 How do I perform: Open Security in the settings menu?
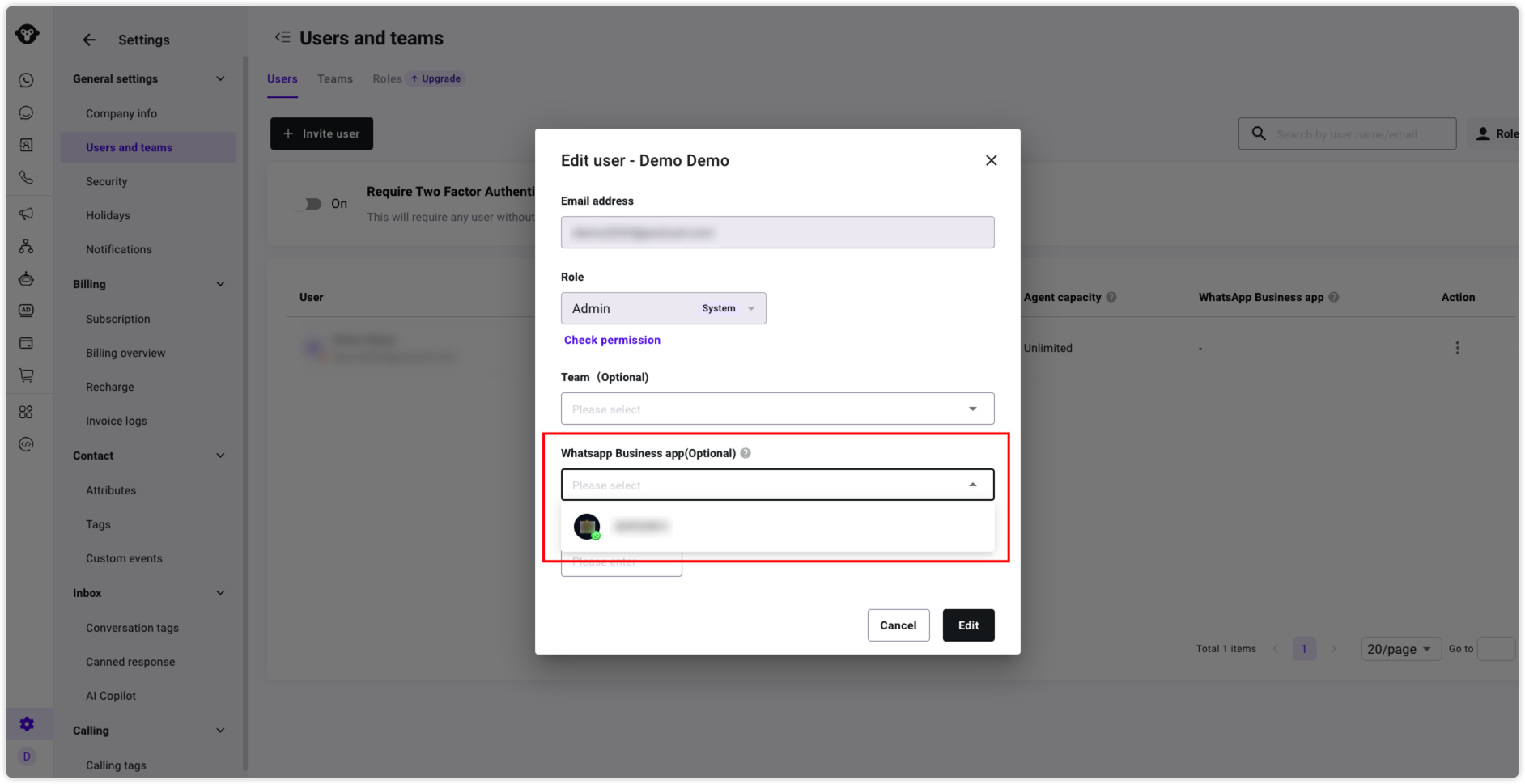107,181
